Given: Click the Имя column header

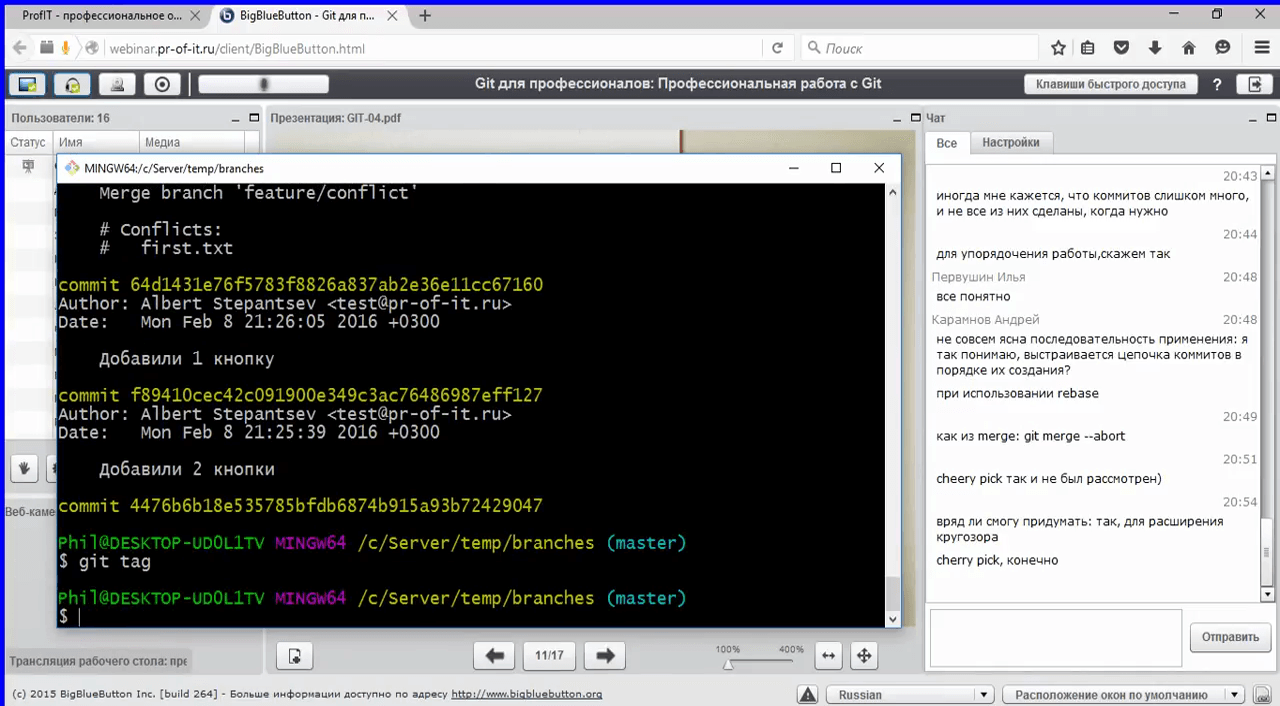Looking at the screenshot, I should [96, 143].
